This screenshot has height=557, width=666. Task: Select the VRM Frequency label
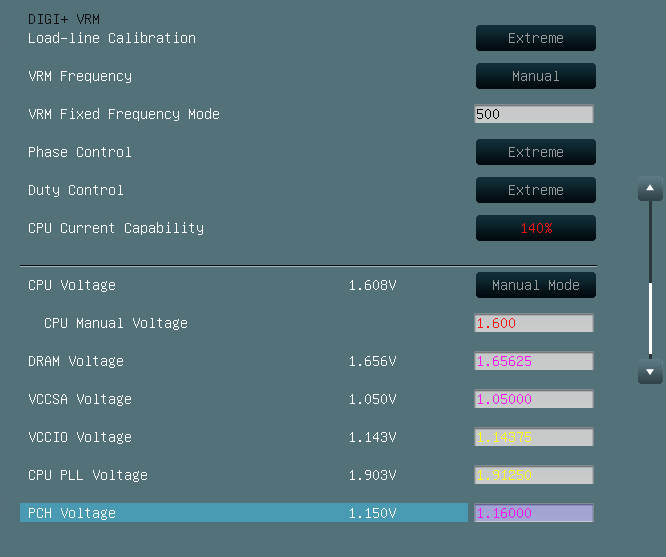[80, 76]
